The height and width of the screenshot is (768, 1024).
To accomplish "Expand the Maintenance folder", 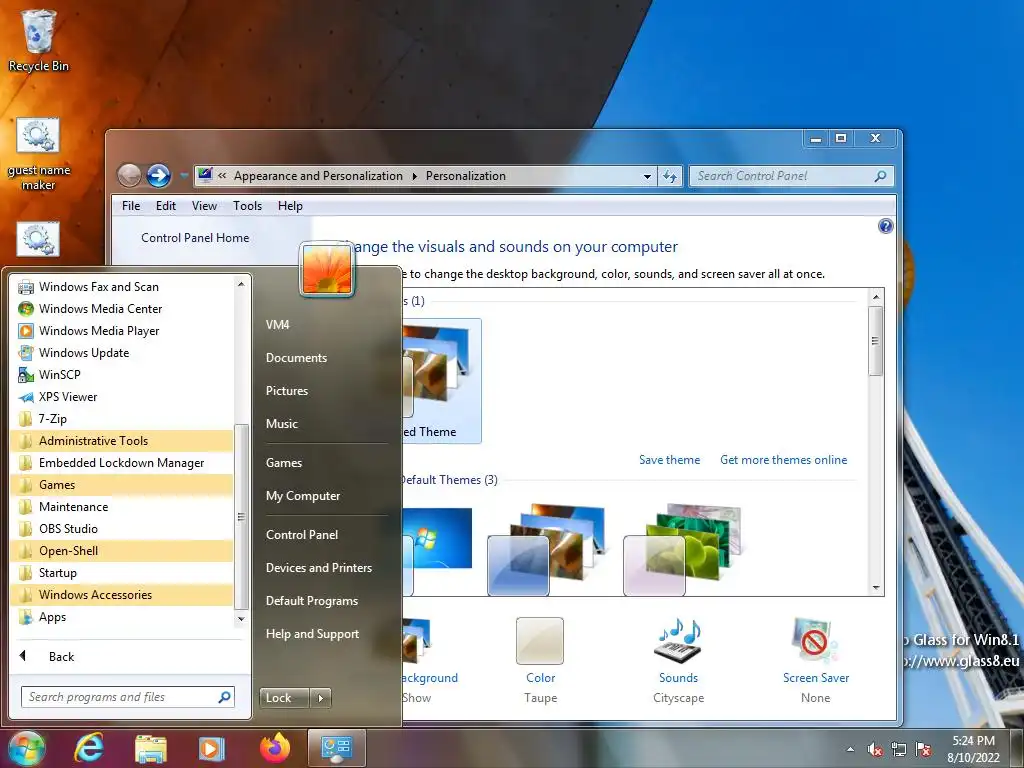I will [x=122, y=507].
